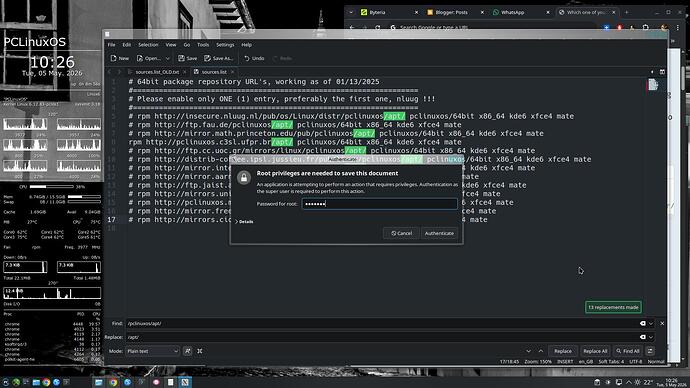This screenshot has height=388, width=690.
Task: Click the Replace All button
Action: click(x=595, y=351)
